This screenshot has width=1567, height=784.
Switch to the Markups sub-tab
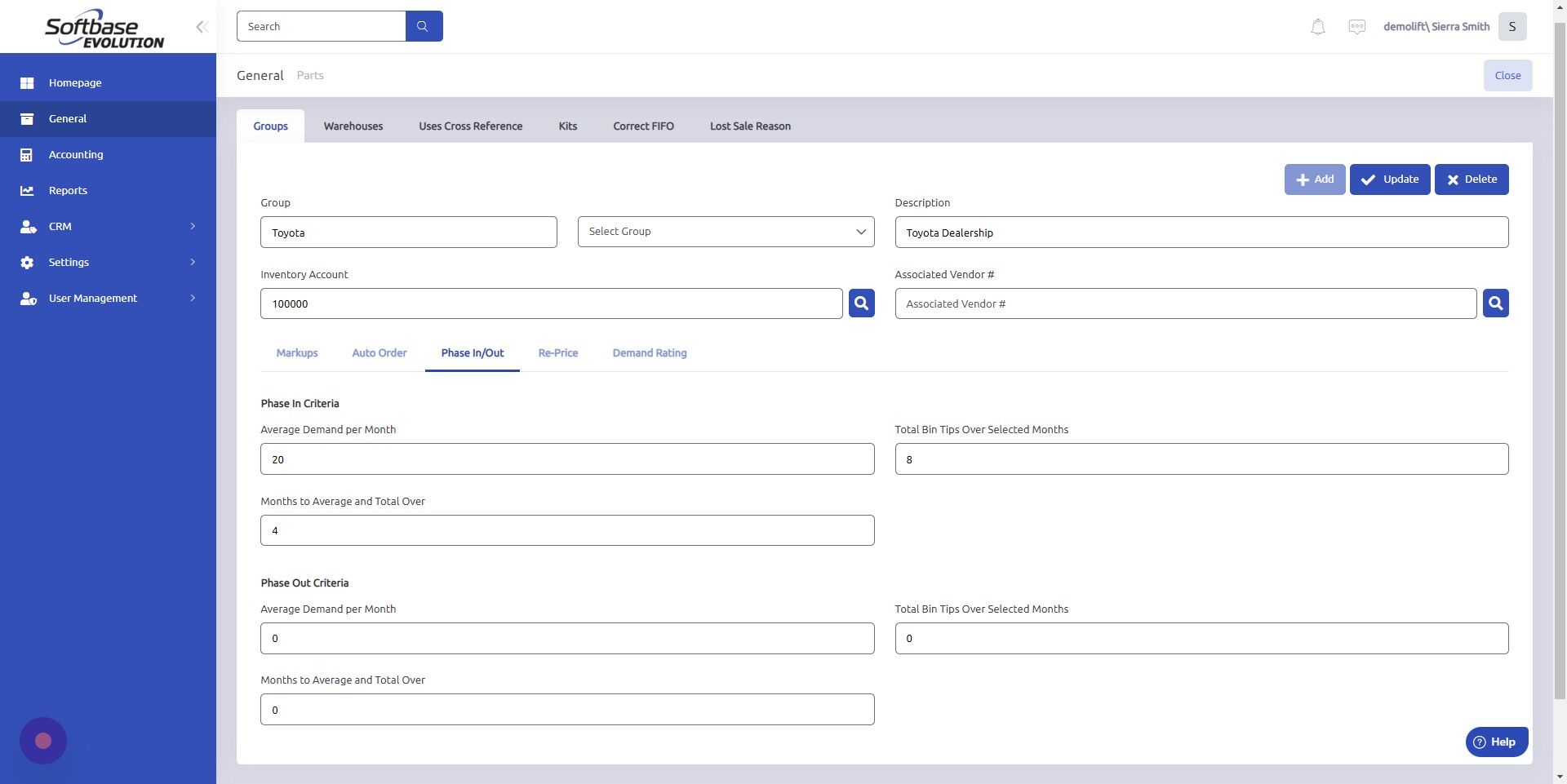coord(297,353)
